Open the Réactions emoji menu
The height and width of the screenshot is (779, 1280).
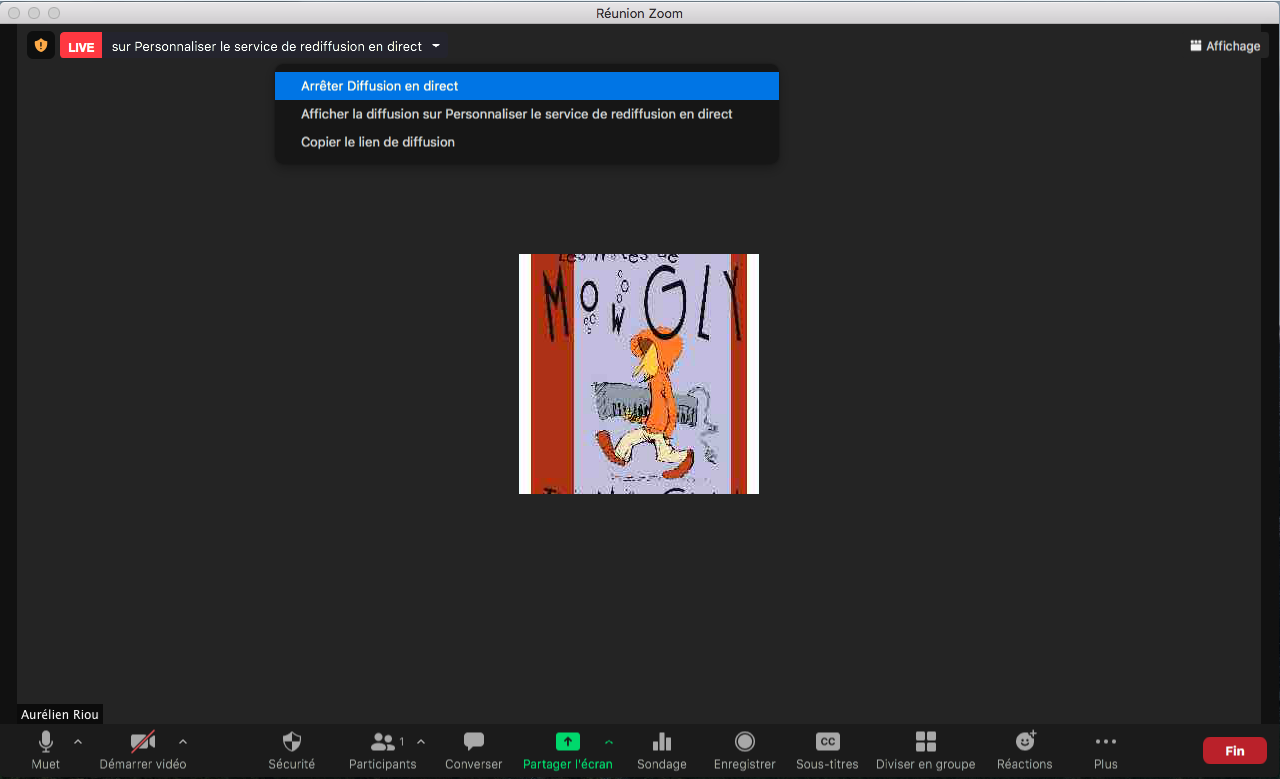click(x=1024, y=742)
